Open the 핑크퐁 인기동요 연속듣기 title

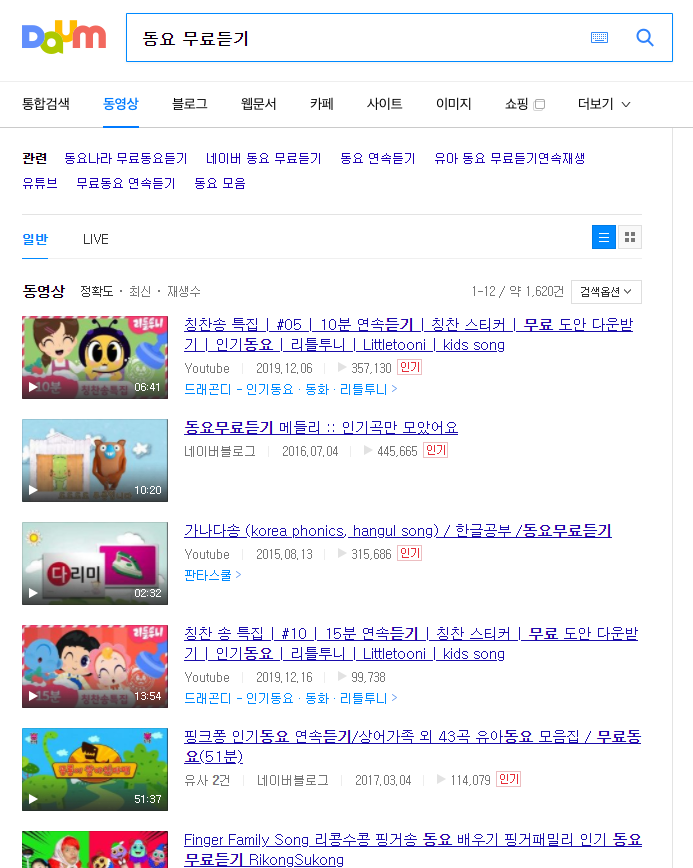[412, 746]
